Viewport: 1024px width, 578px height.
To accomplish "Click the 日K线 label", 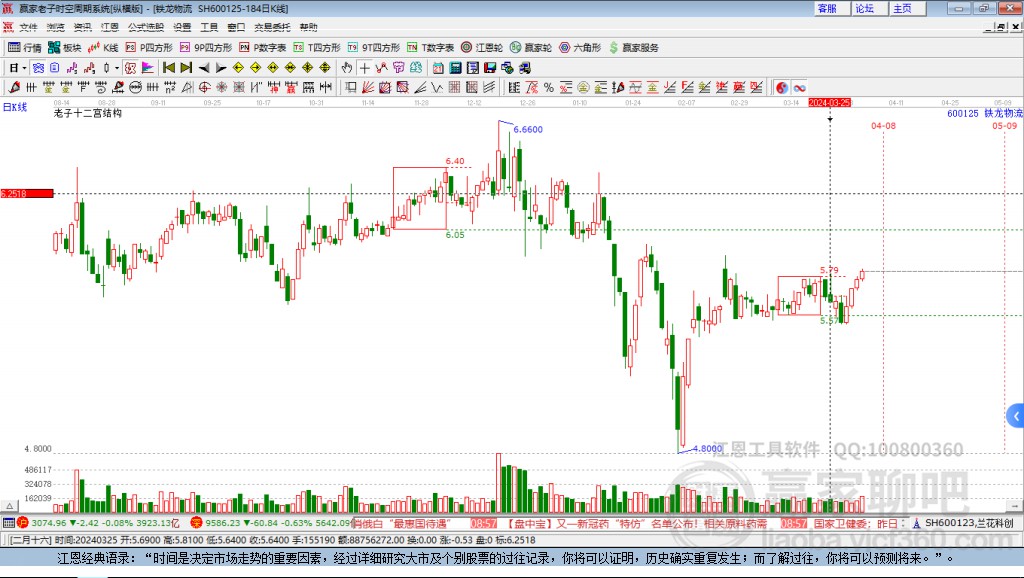I will coord(15,107).
